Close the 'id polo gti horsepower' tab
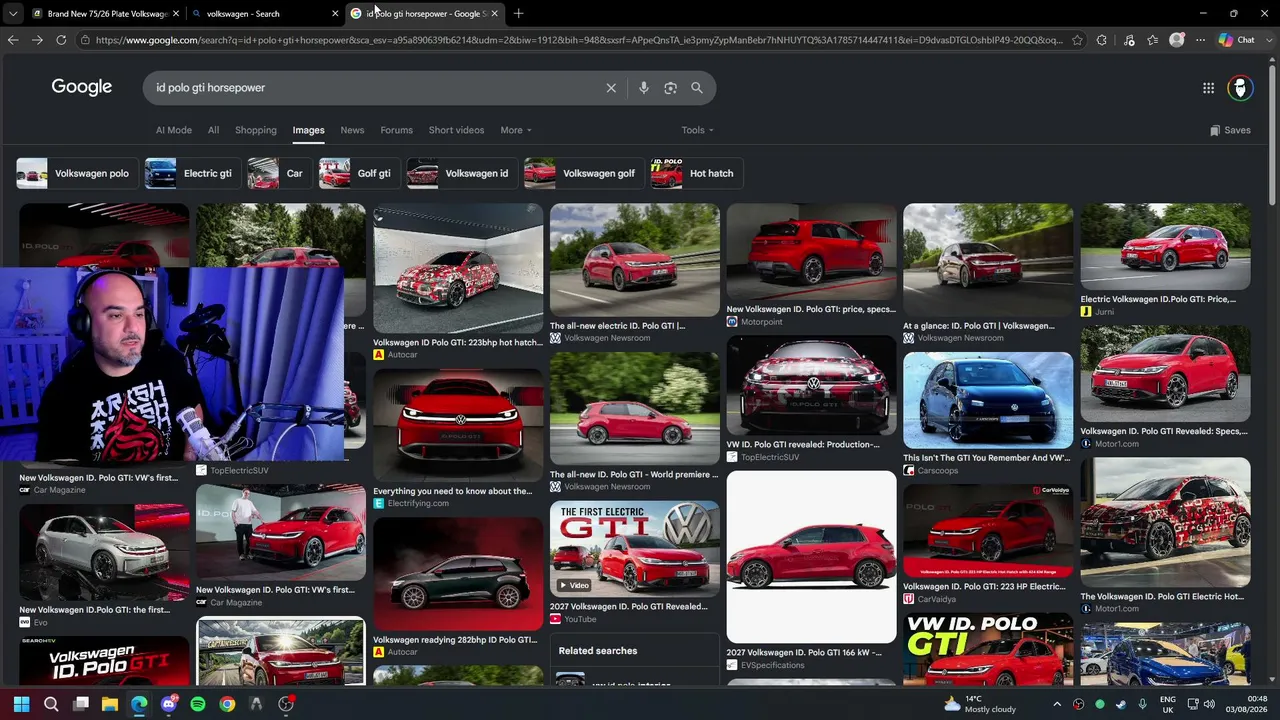This screenshot has width=1280, height=720. point(494,14)
